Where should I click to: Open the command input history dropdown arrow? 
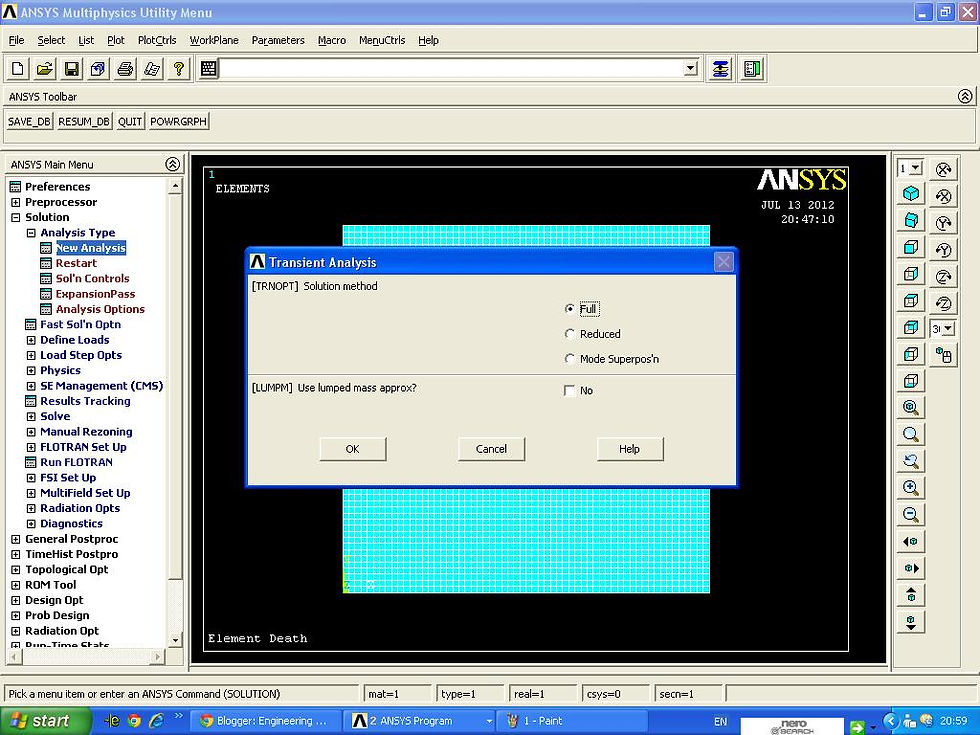click(690, 68)
